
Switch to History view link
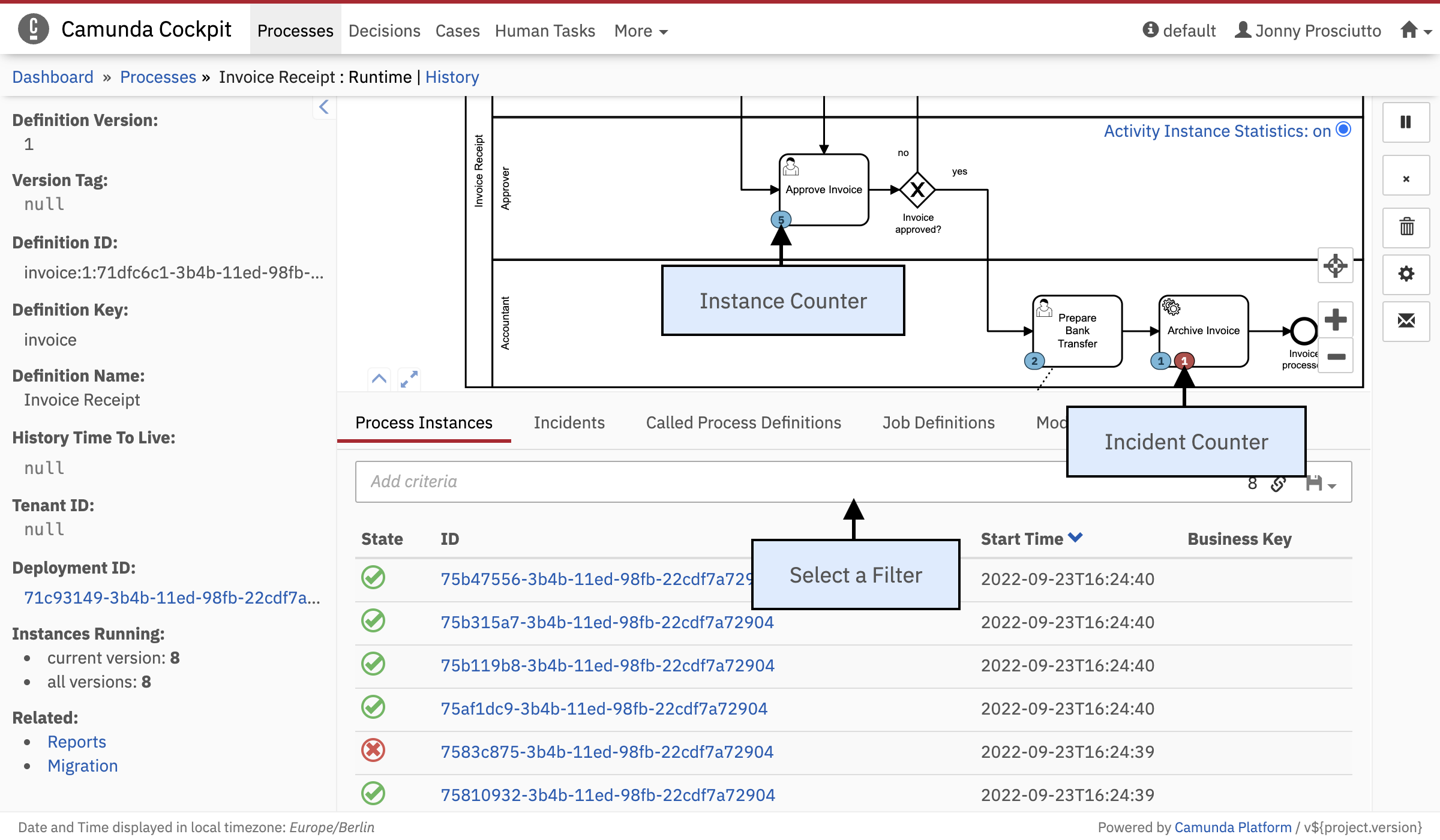tap(452, 77)
